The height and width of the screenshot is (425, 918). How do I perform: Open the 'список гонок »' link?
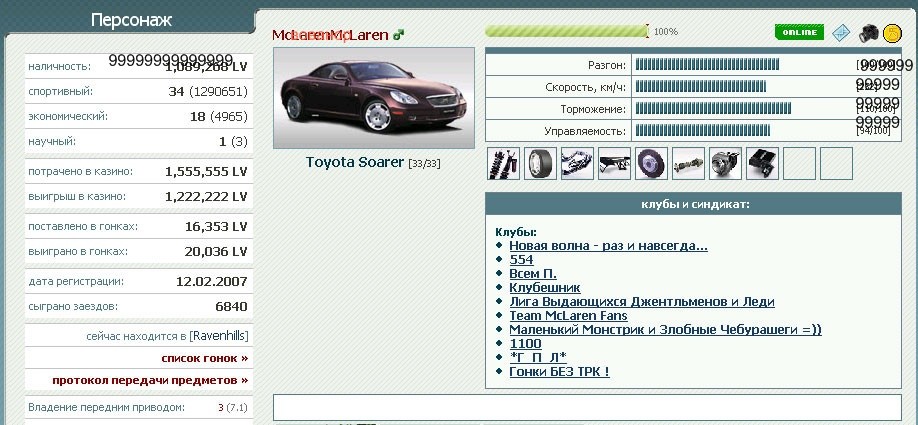(x=205, y=358)
